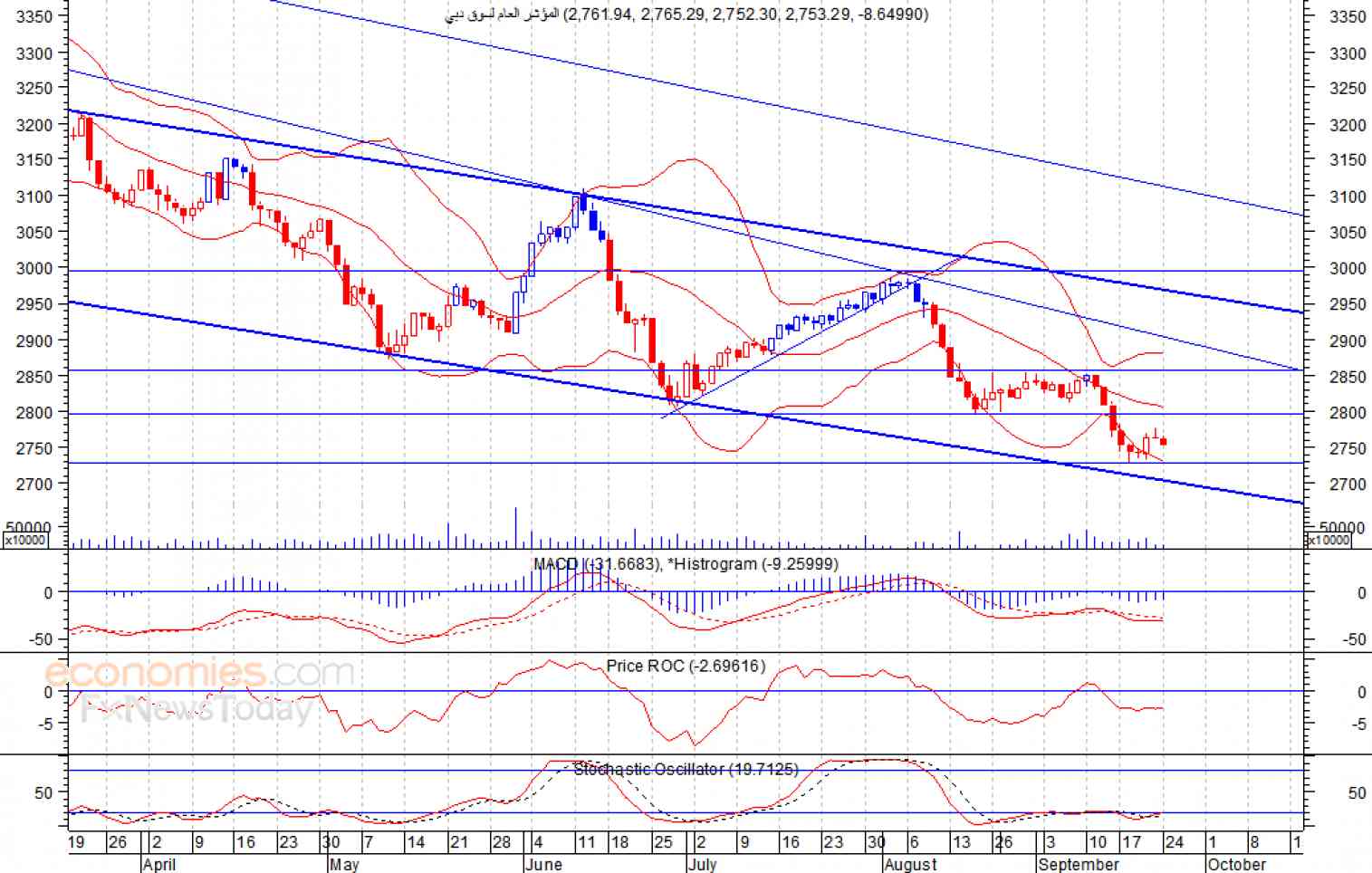Viewport: 1372px width, 873px height.
Task: Click 2850 on the left price axis
Action: (x=34, y=376)
